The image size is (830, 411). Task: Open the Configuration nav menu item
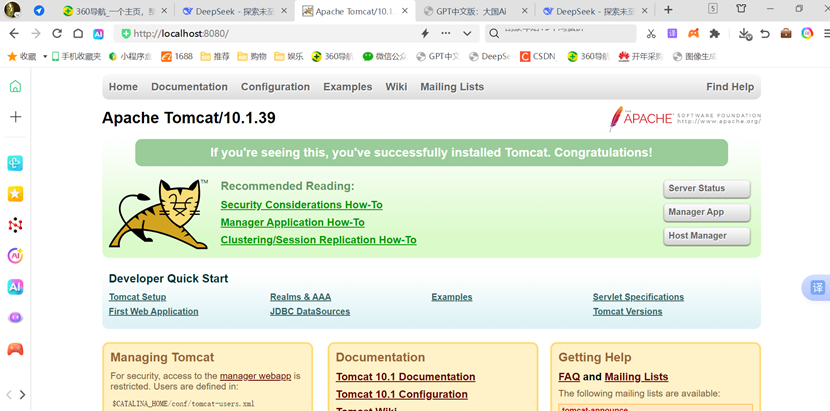pos(275,87)
